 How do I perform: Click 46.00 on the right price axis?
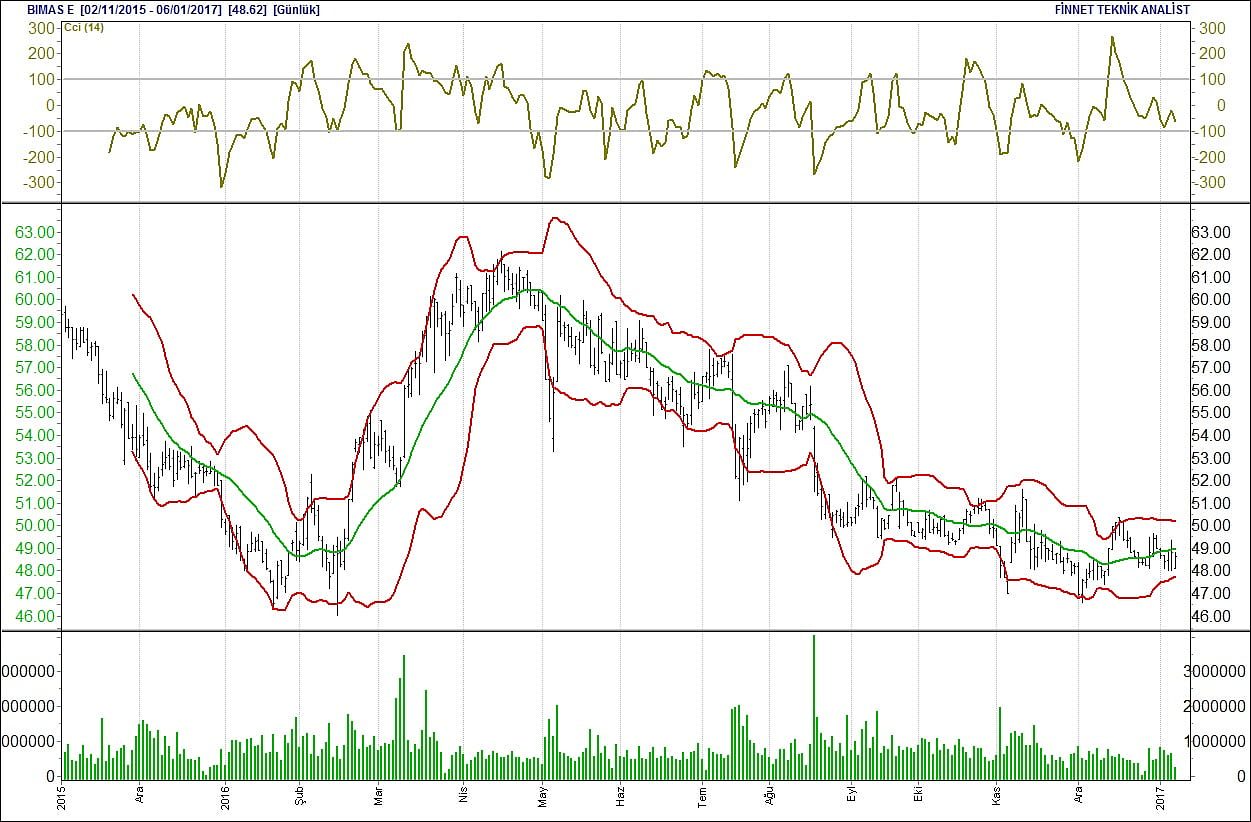click(x=1211, y=616)
